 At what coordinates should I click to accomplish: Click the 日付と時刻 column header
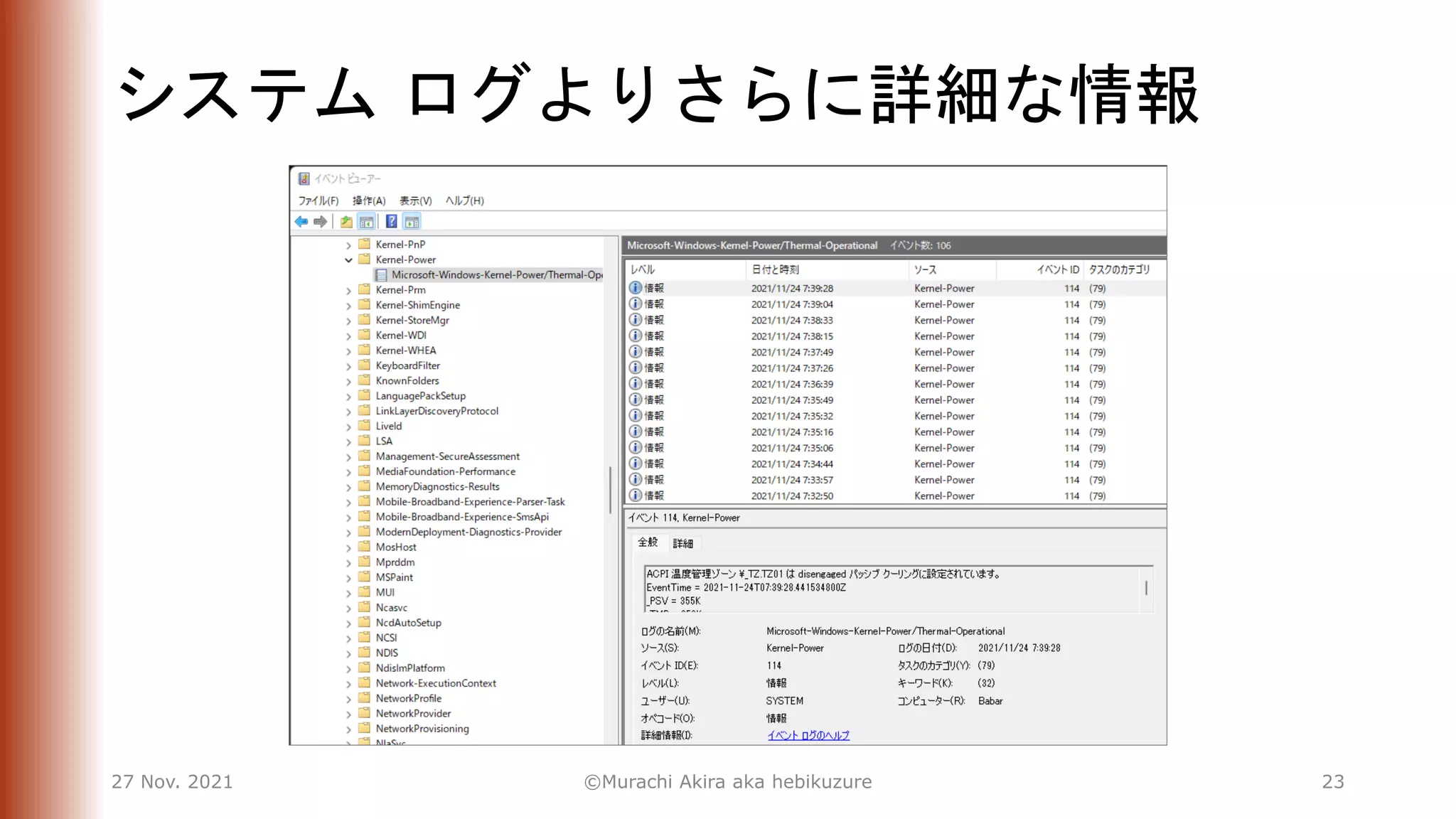775,269
